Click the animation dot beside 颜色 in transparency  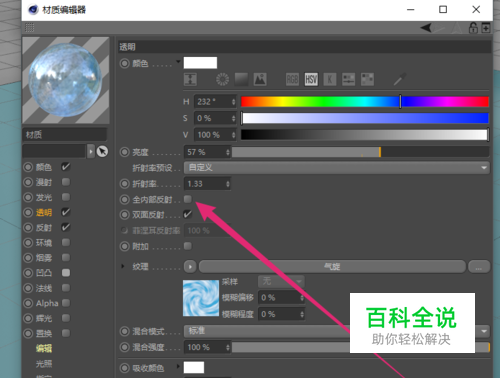pos(124,63)
